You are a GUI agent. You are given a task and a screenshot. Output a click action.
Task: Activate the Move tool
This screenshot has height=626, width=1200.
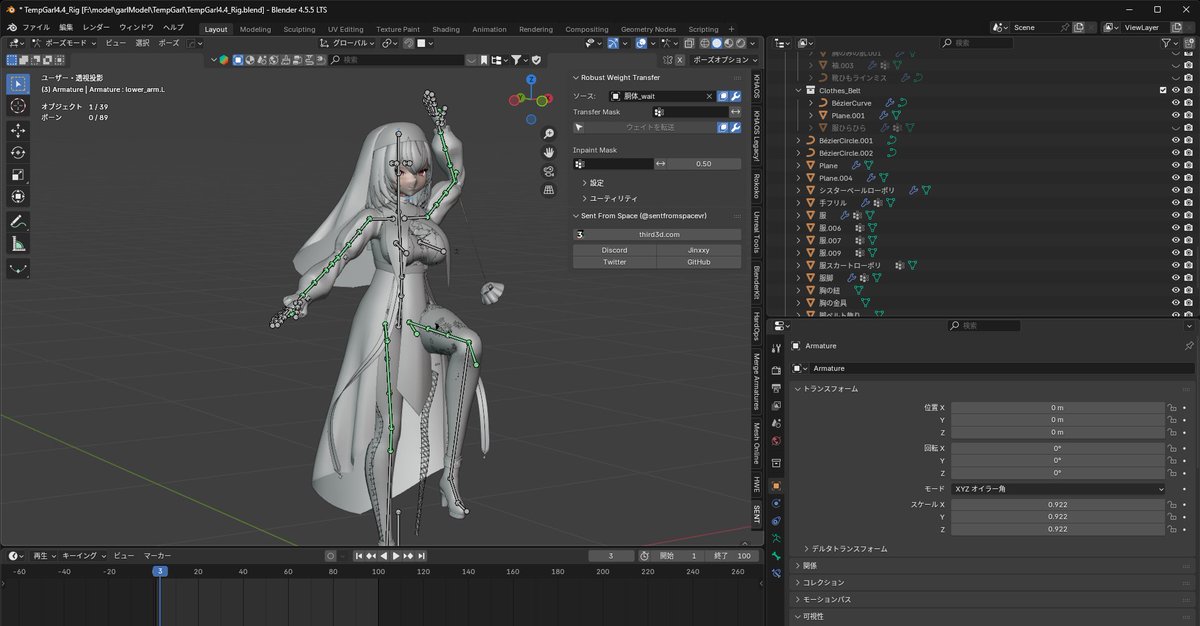coord(18,131)
